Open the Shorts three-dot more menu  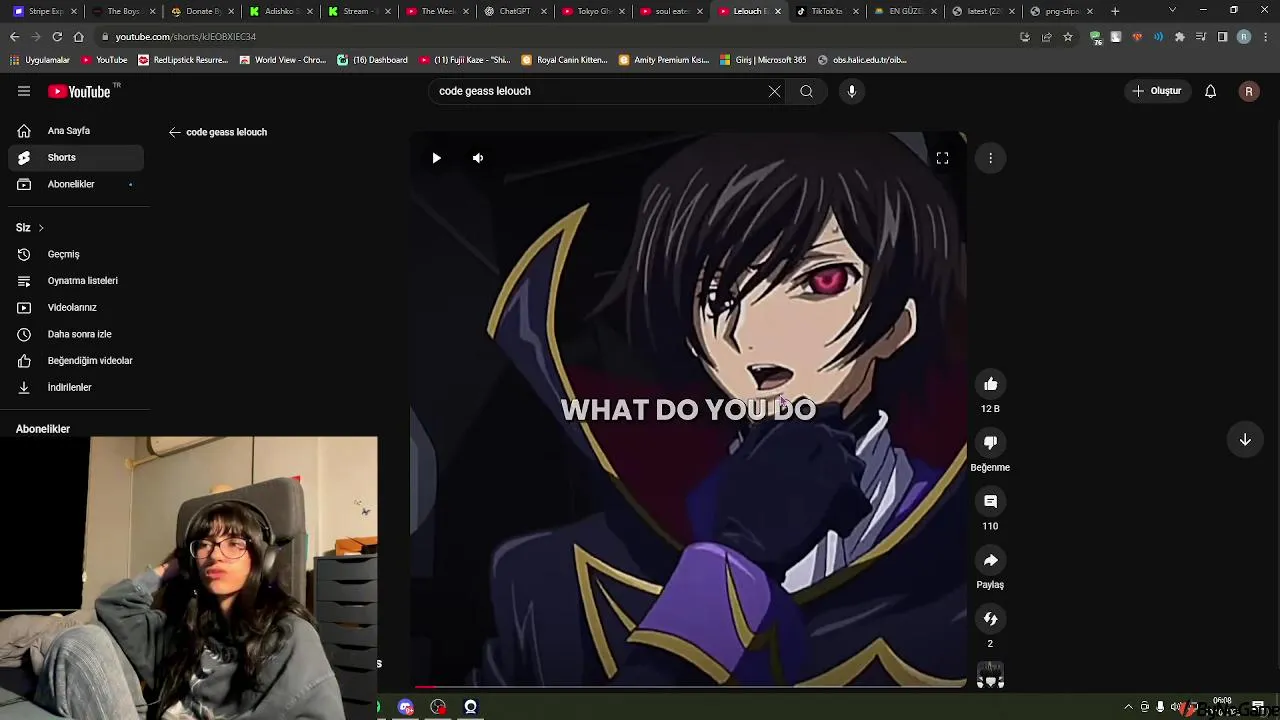pos(990,158)
